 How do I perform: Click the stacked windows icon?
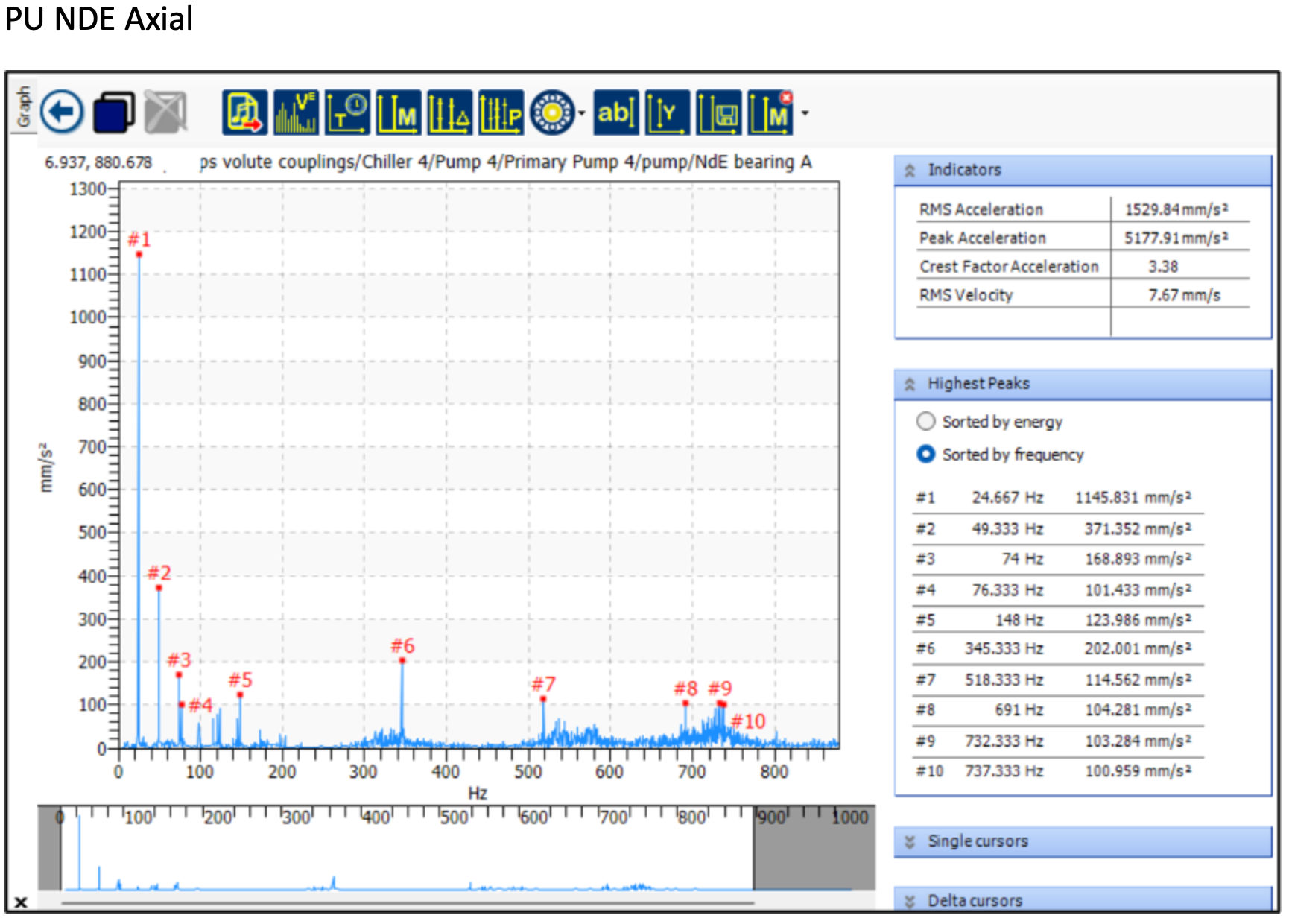[x=113, y=113]
